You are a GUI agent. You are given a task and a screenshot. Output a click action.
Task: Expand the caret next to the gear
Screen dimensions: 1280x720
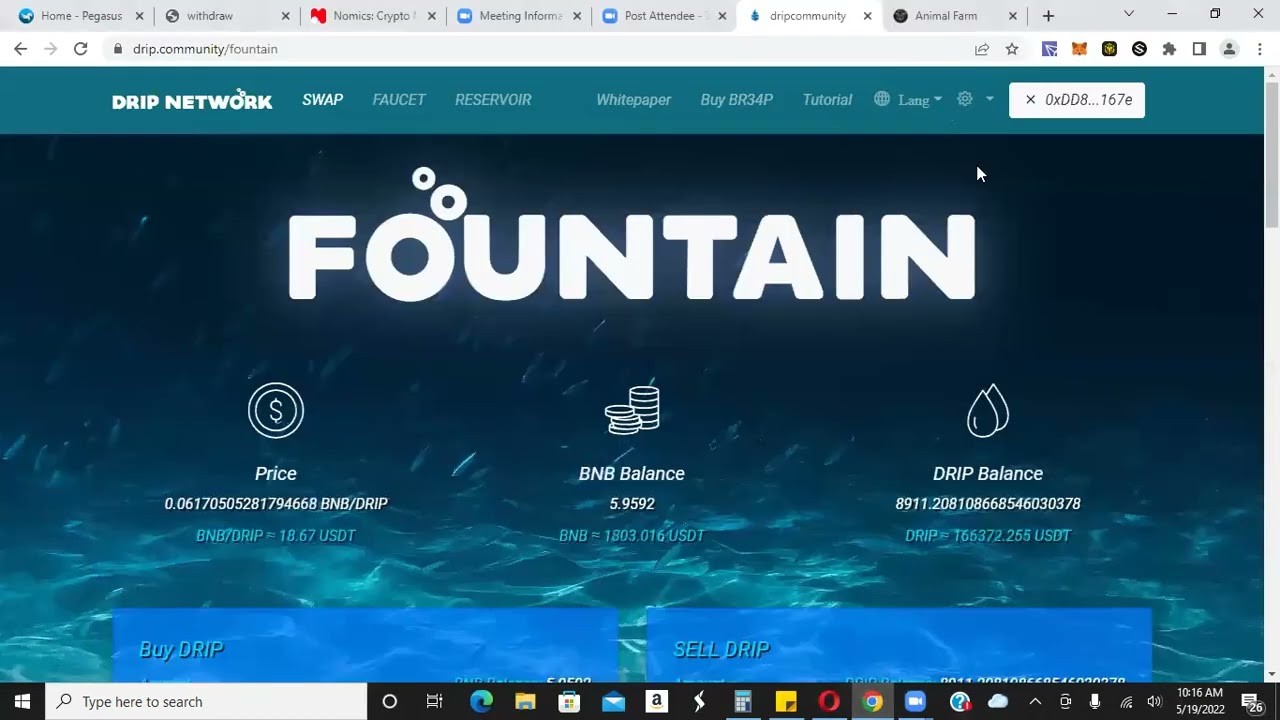coord(989,99)
